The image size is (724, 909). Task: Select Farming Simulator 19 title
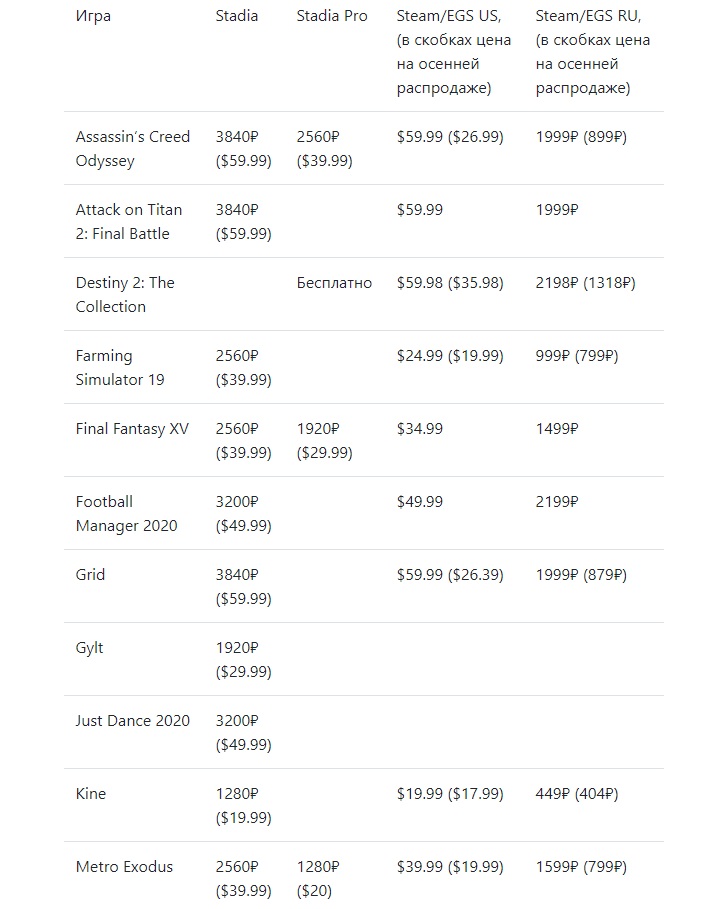click(x=120, y=368)
